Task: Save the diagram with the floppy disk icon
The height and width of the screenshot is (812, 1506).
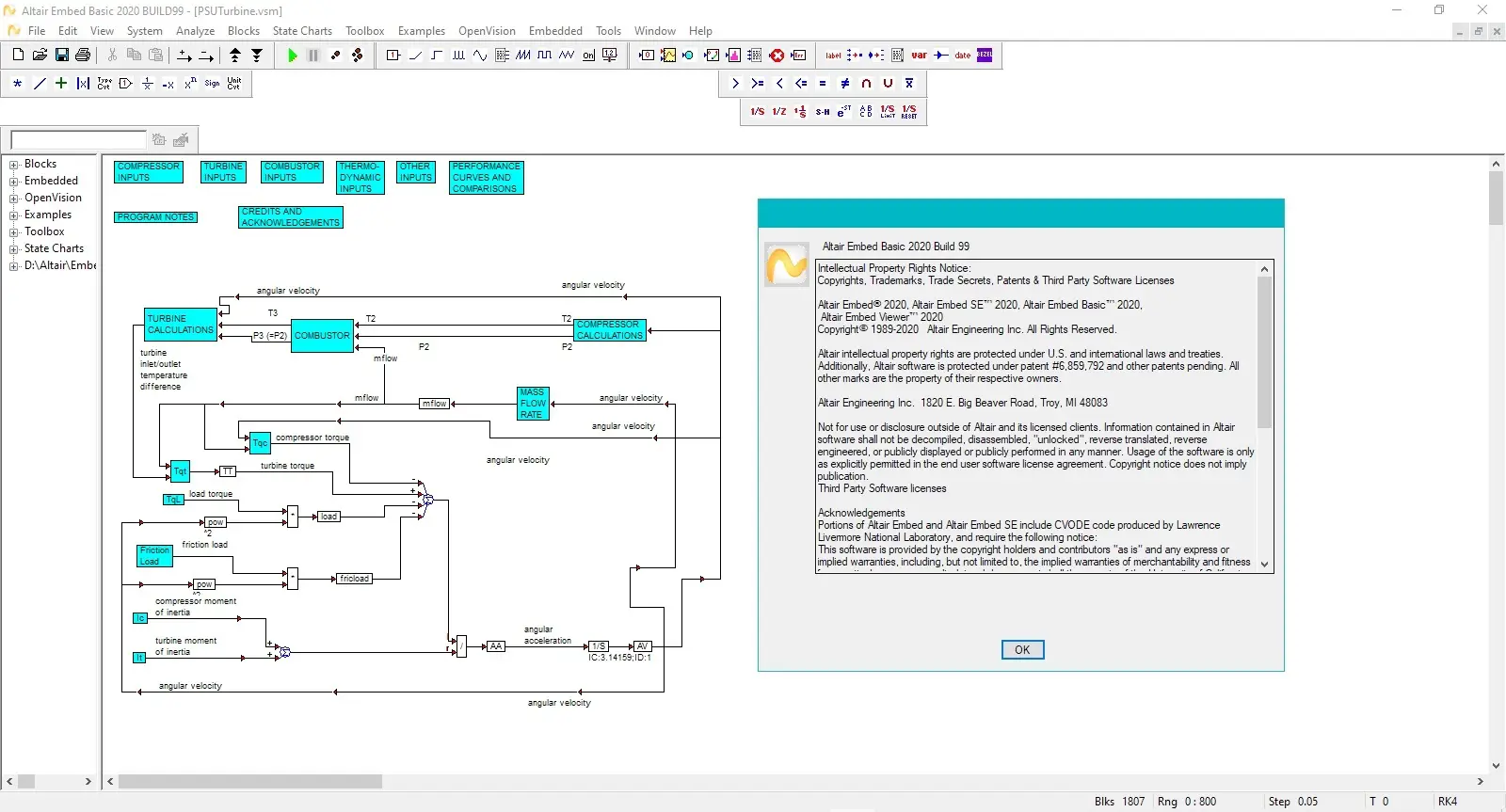Action: tap(61, 56)
